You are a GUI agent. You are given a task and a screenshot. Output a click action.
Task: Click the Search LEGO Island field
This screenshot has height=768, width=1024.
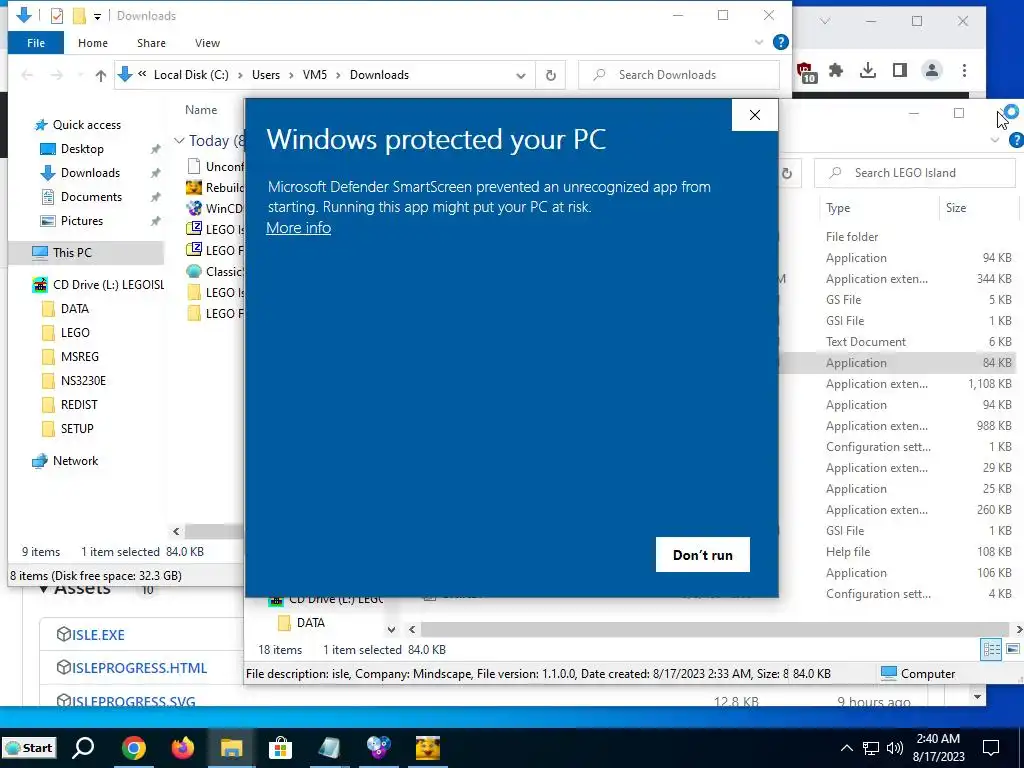915,173
